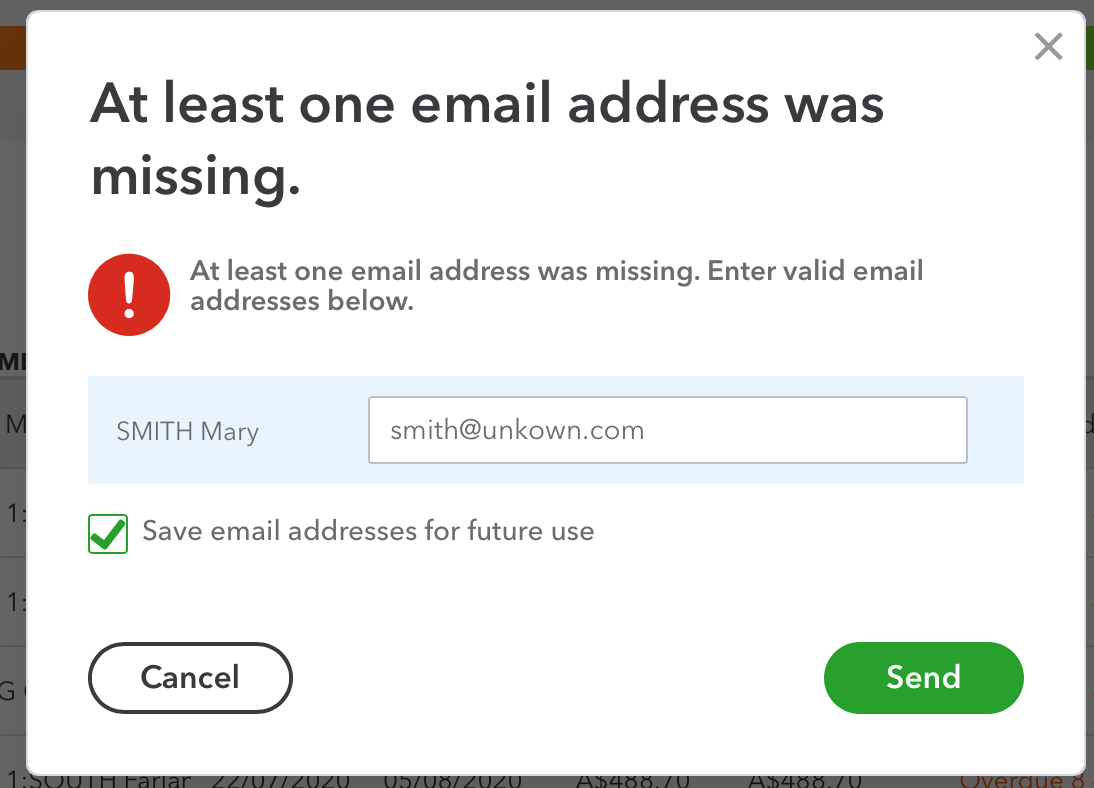
Task: Close the missing email address dialog
Action: 1048,47
